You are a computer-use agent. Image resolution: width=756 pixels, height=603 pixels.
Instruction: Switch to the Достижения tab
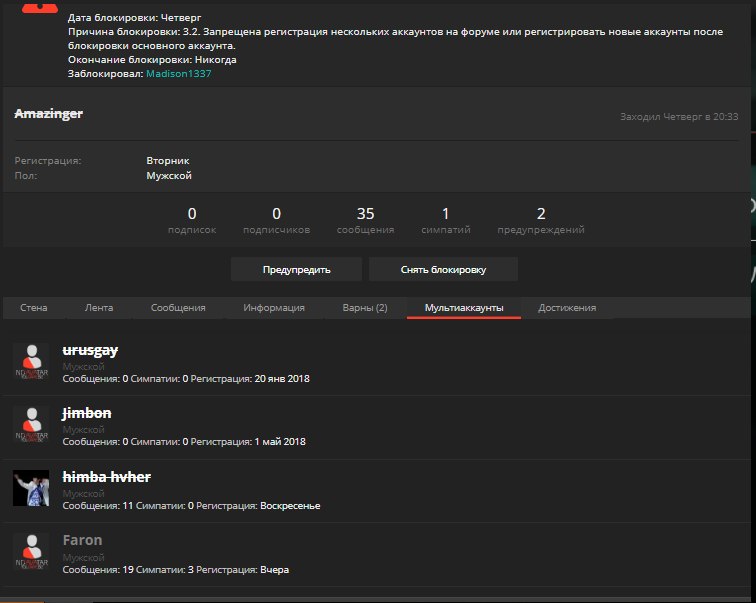point(567,308)
